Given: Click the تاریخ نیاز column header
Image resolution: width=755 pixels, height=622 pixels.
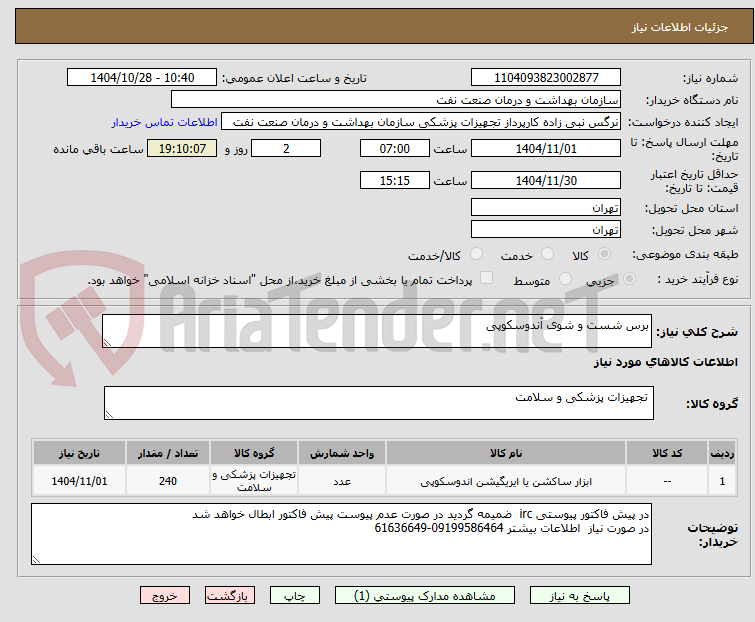Looking at the screenshot, I should pyautogui.click(x=79, y=453).
